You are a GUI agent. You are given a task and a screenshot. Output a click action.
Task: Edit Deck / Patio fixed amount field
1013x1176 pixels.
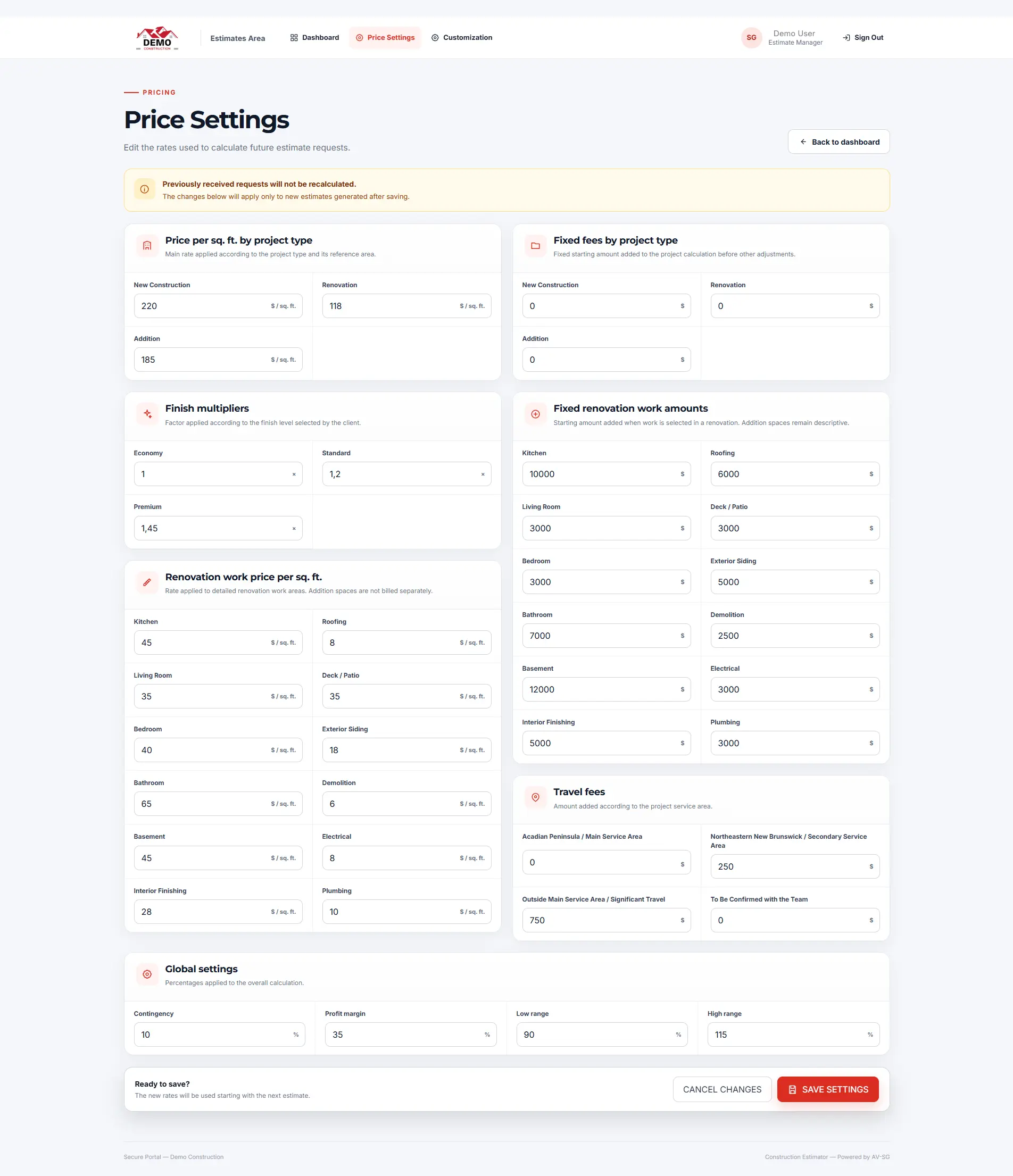point(795,528)
